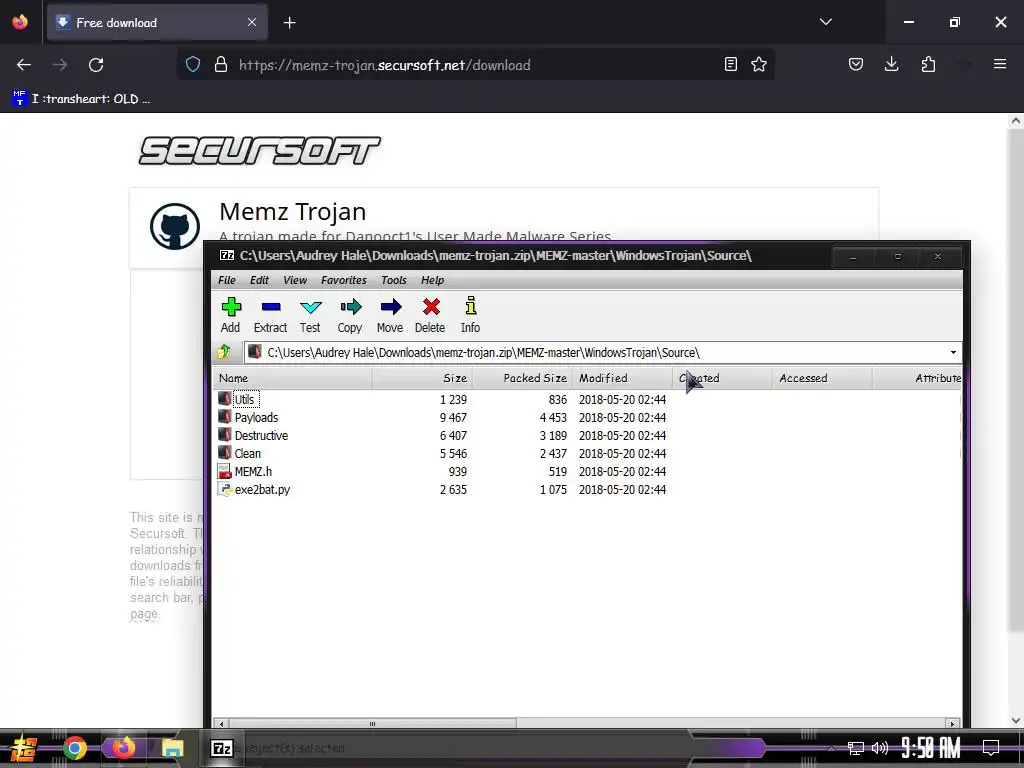This screenshot has height=768, width=1024.
Task: Click the exe2bat.py Python file icon
Action: pos(225,490)
